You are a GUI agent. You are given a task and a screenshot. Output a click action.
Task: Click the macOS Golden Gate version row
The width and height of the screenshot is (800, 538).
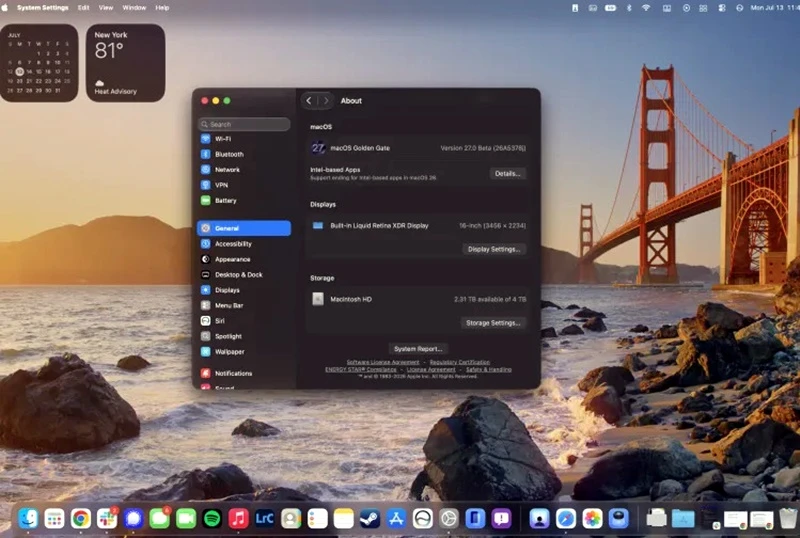pos(418,148)
